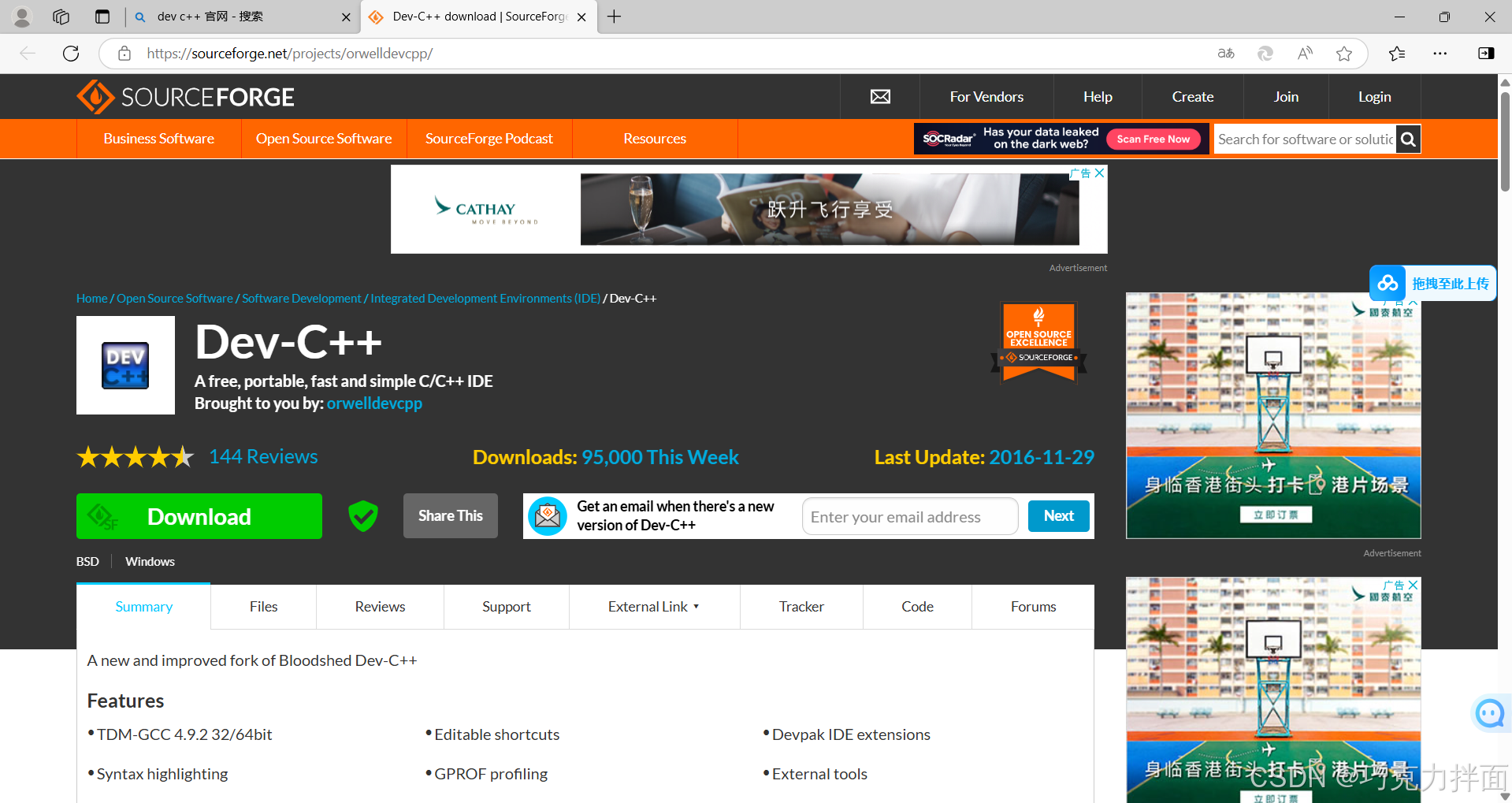Open the favorites list icon
The image size is (1512, 803).
1397,54
